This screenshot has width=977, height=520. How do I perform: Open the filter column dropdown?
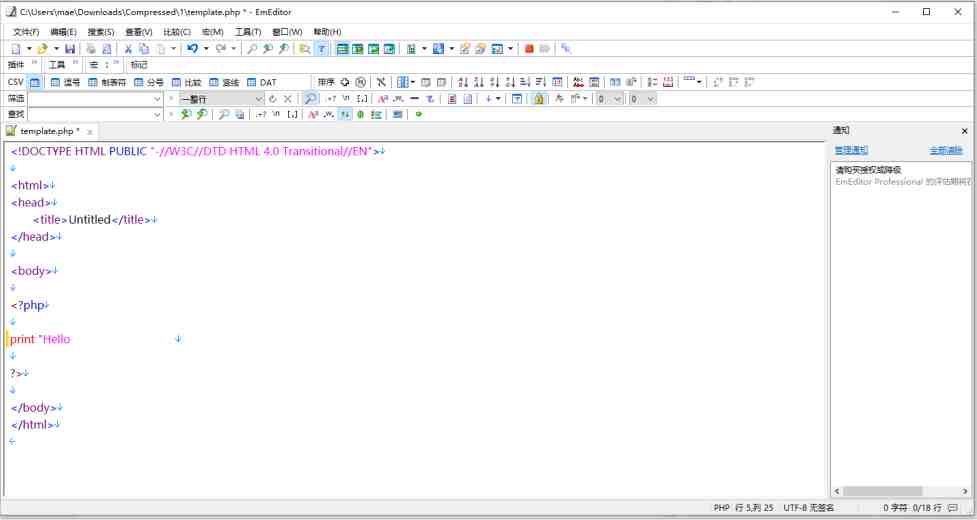click(x=259, y=99)
